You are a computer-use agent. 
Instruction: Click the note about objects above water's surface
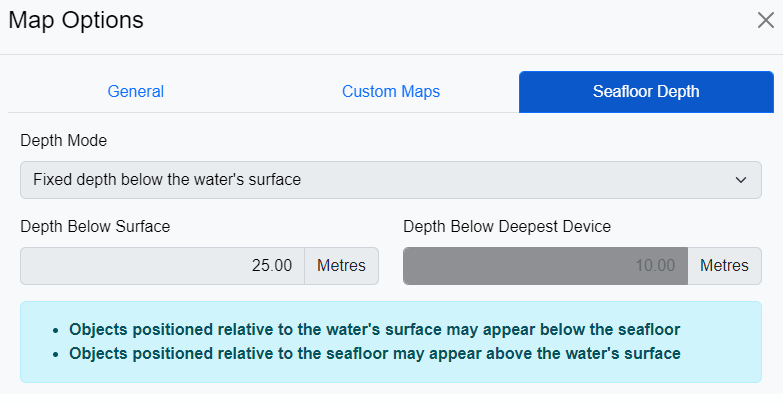coord(374,353)
